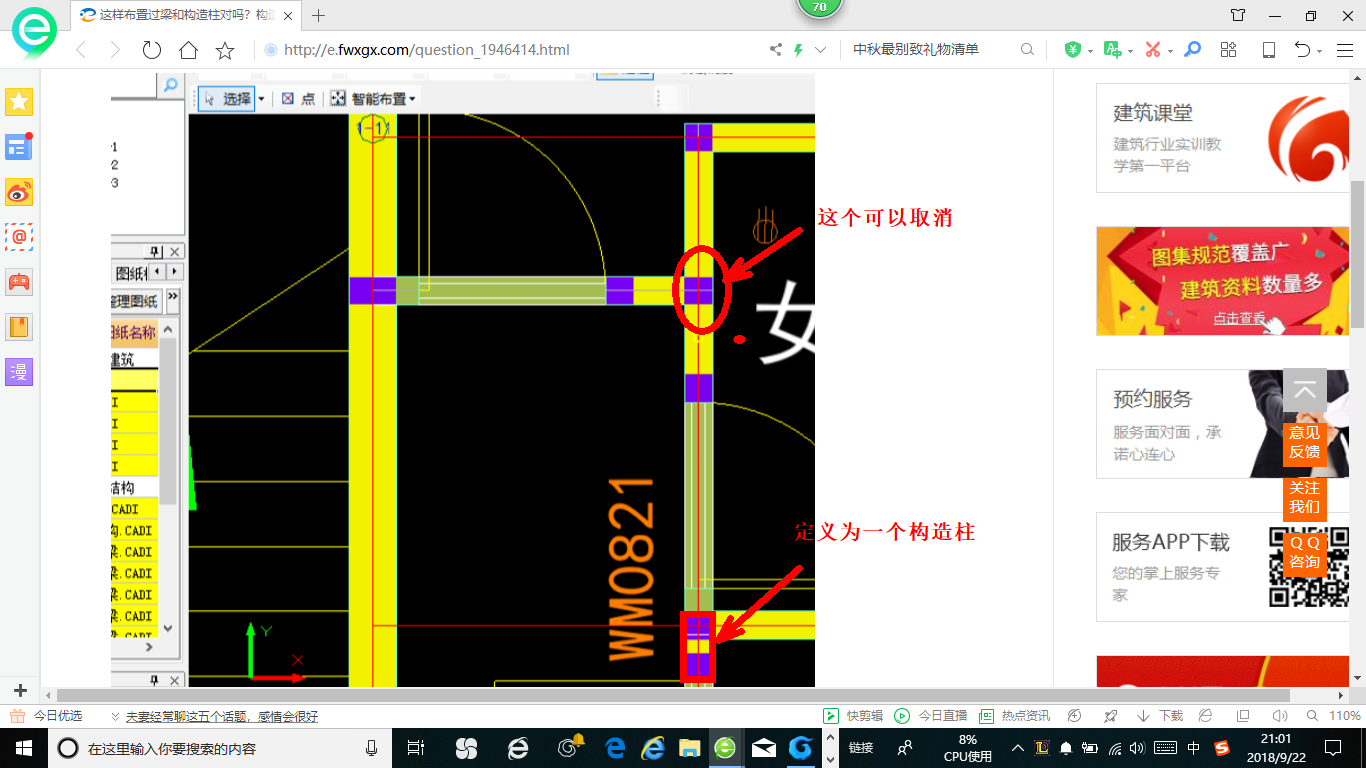Click the vertical page scrollbar
This screenshot has height=768, width=1366.
[1357, 254]
